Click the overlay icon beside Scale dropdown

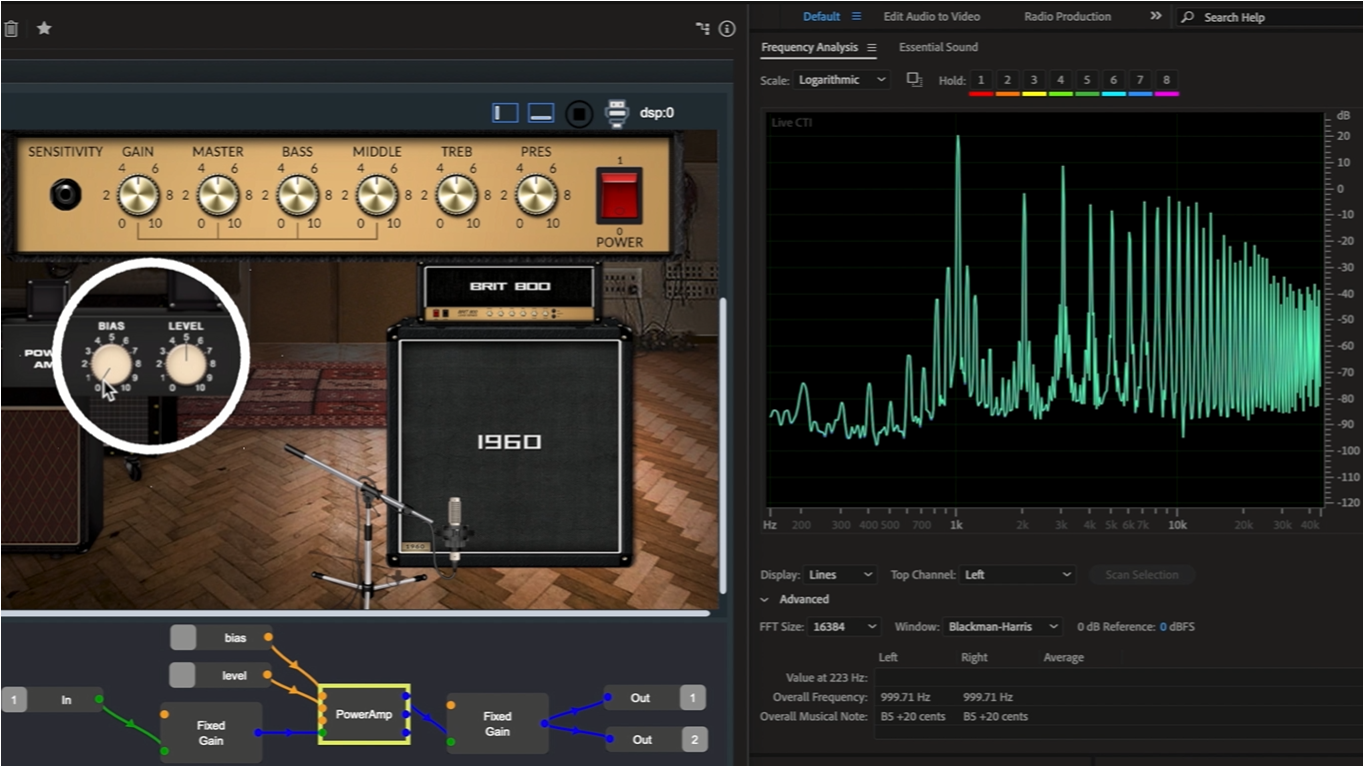[914, 80]
